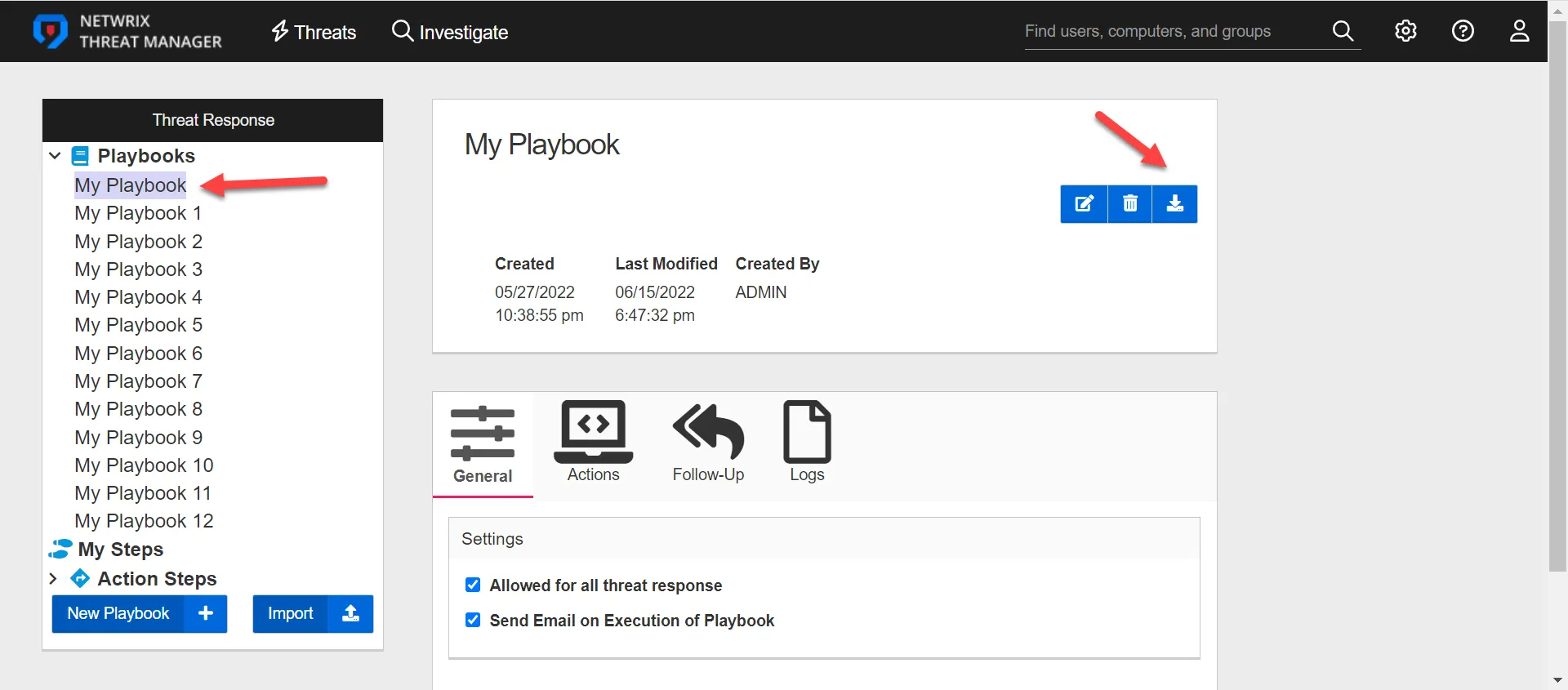Click the Last Modified date 06/15/2022
The height and width of the screenshot is (690, 1568).
point(655,292)
